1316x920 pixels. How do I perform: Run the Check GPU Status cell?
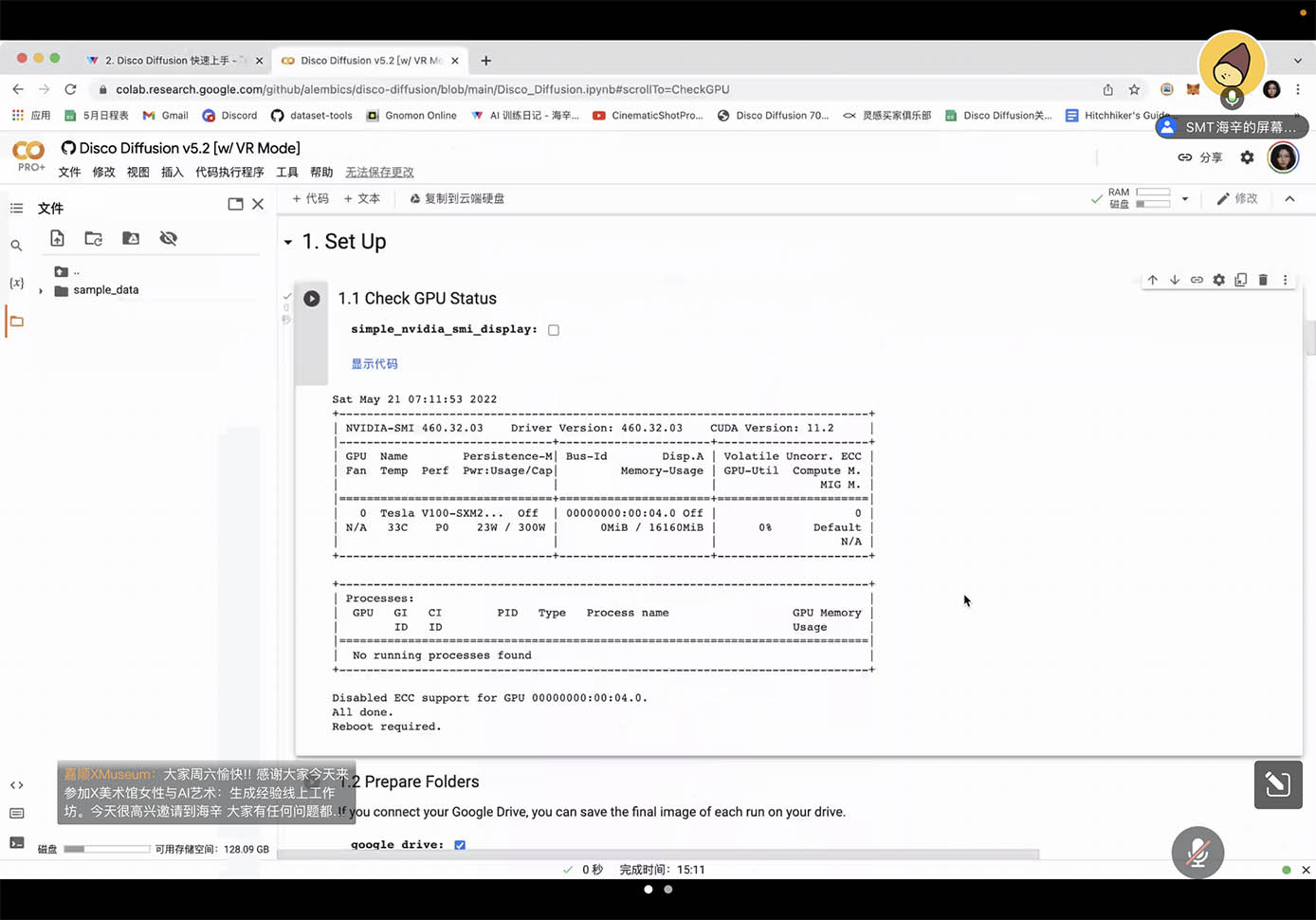click(311, 299)
